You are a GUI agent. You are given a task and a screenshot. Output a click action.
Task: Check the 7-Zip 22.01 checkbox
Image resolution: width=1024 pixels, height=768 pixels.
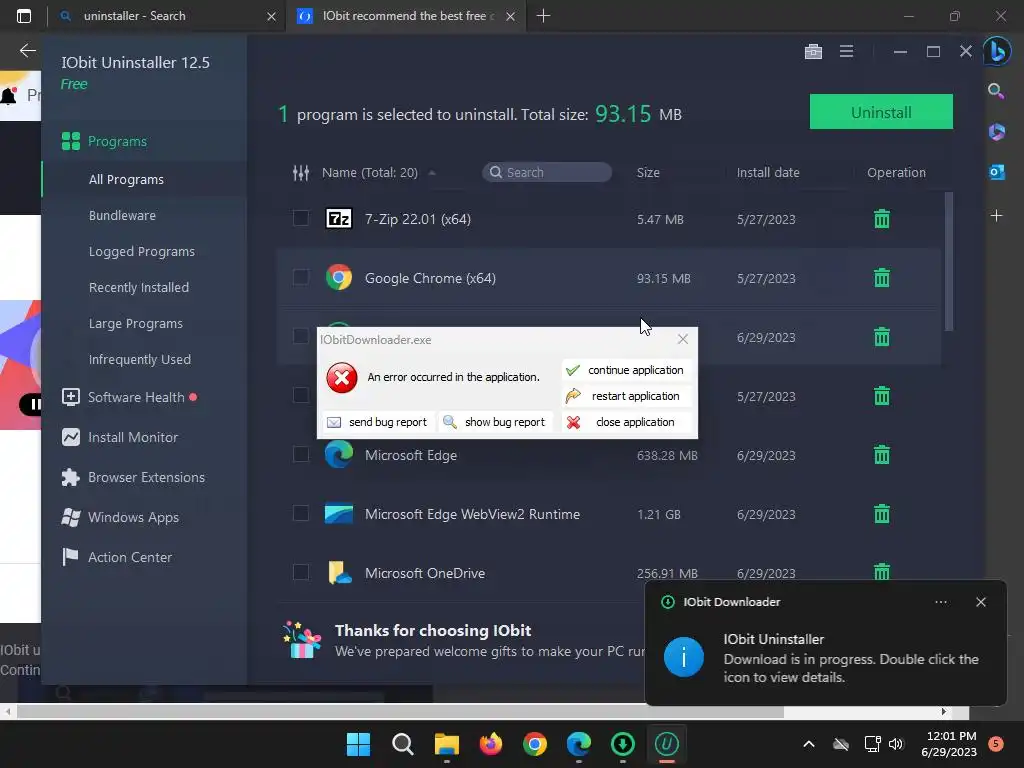pyautogui.click(x=300, y=218)
